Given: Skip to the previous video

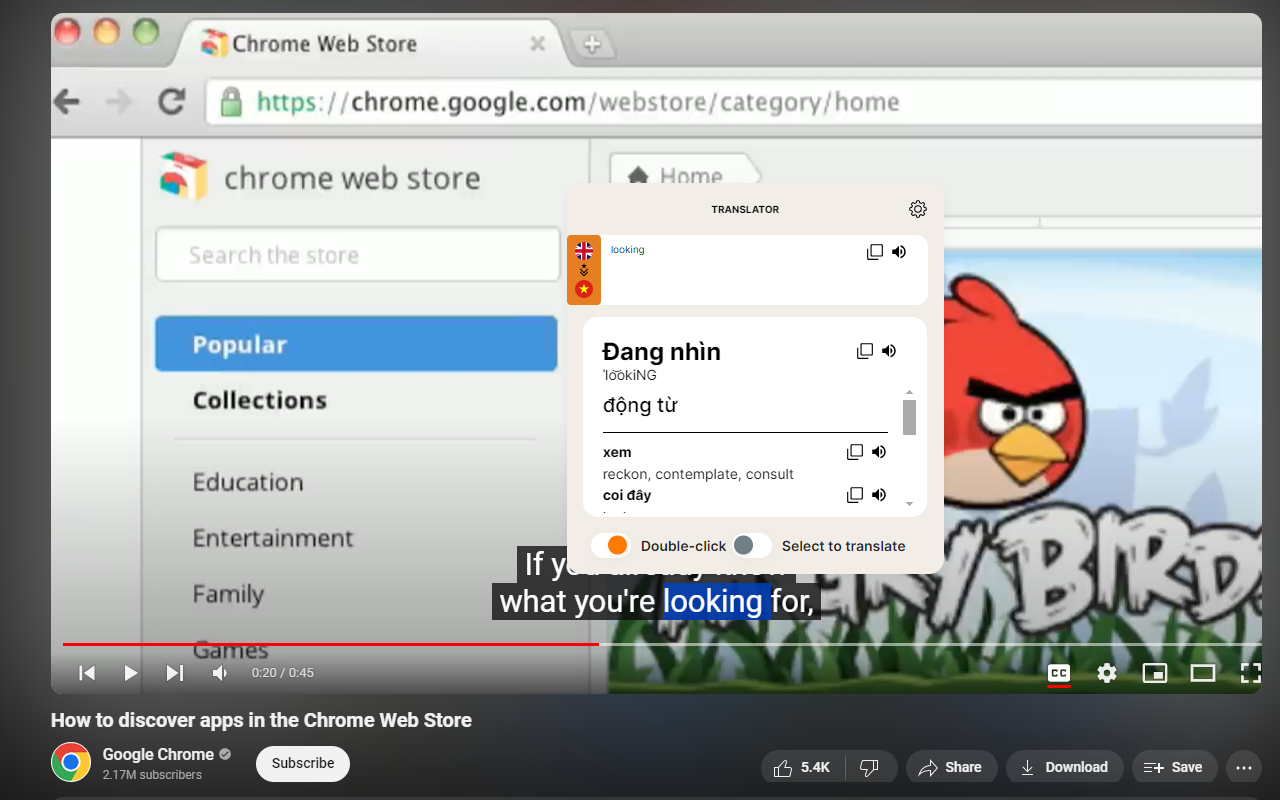Looking at the screenshot, I should coord(87,673).
